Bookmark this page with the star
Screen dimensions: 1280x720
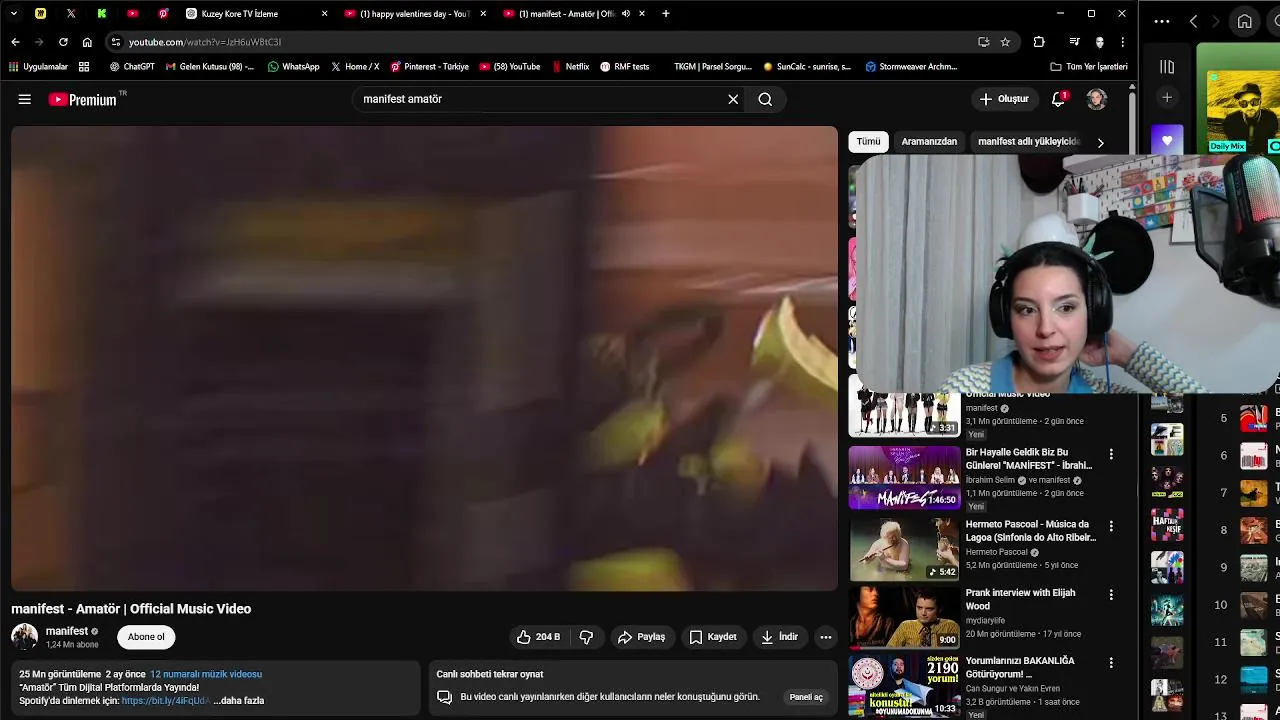(x=1005, y=42)
